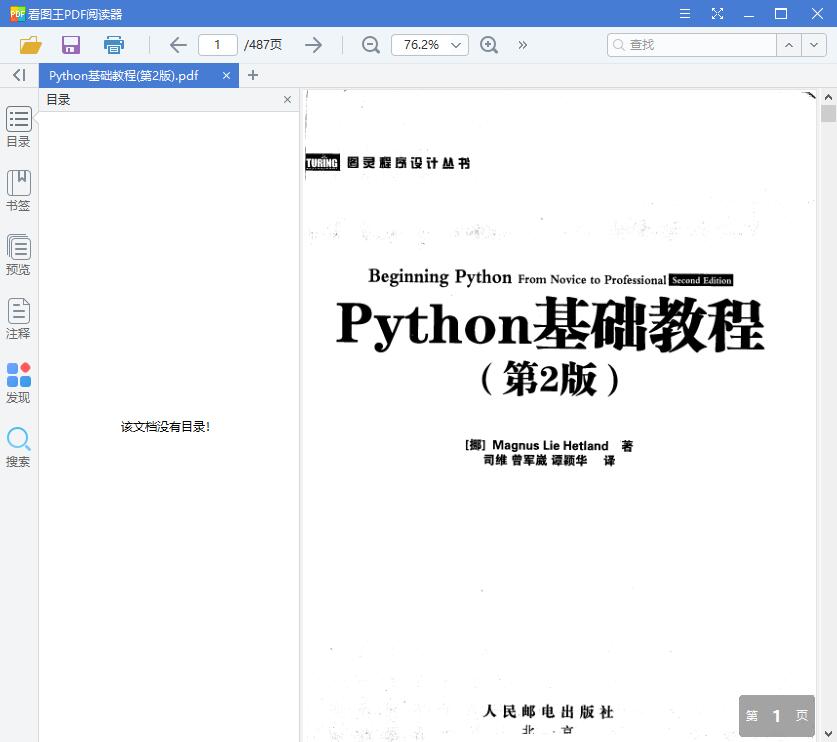Screen dimensions: 837x742
Task: Find next match with down arrow
Action: 814,45
